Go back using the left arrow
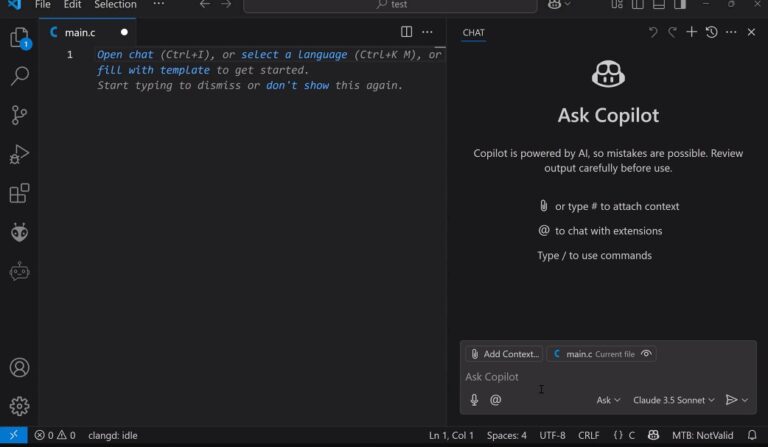This screenshot has height=447, width=768. [205, 4]
